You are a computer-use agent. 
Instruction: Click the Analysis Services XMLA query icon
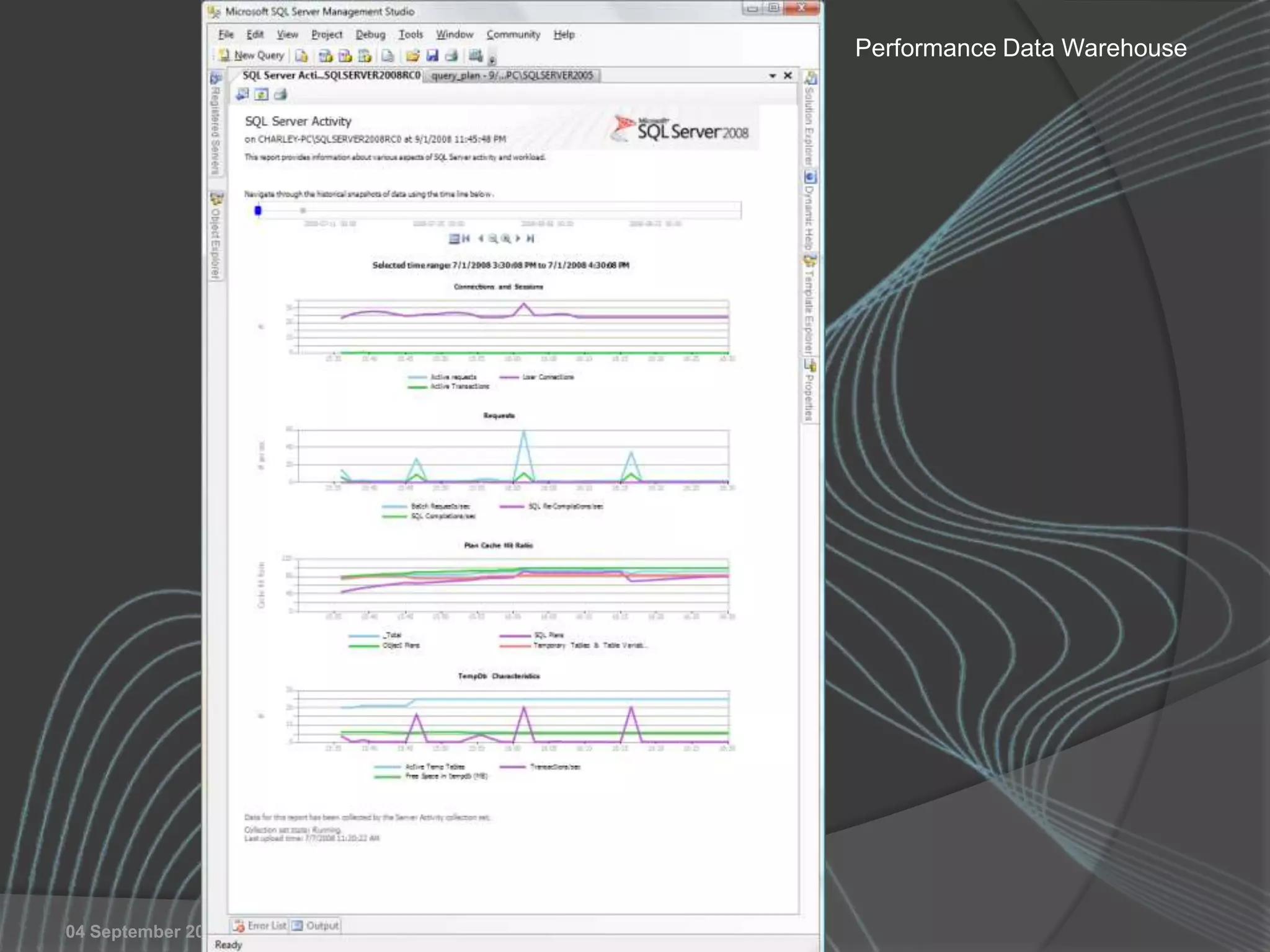tap(365, 56)
